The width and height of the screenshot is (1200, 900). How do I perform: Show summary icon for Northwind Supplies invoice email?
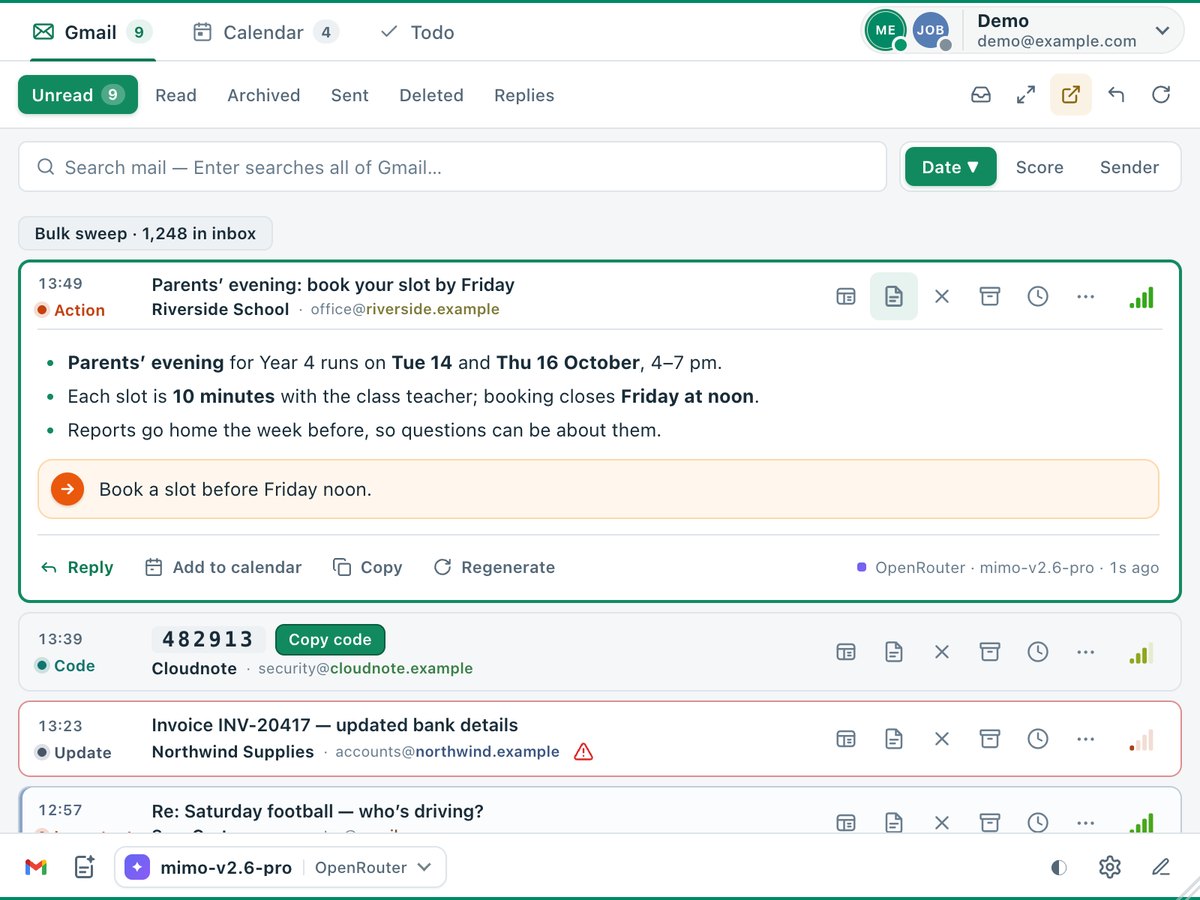coord(894,739)
